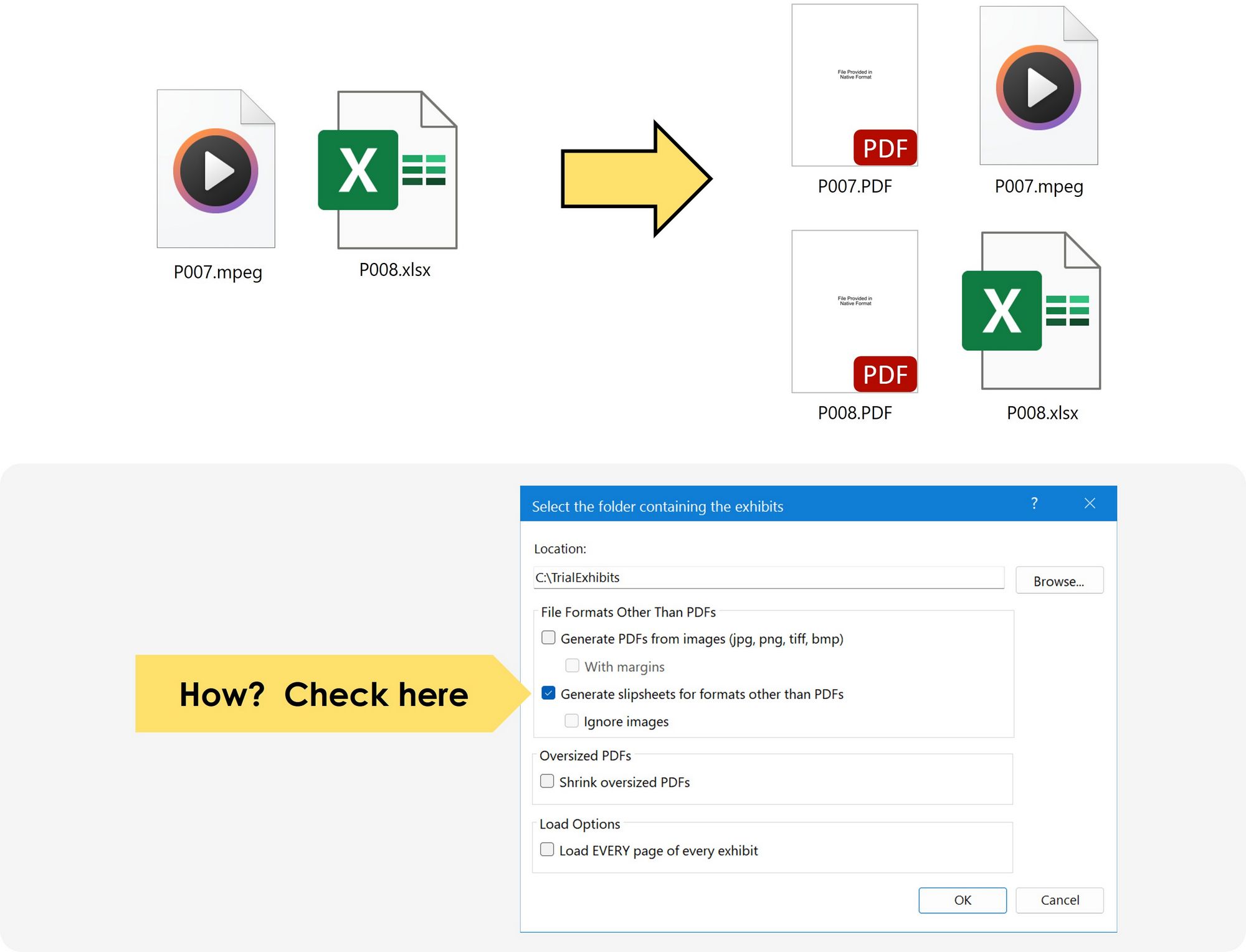Enable Shrink oversized PDFs

point(546,781)
